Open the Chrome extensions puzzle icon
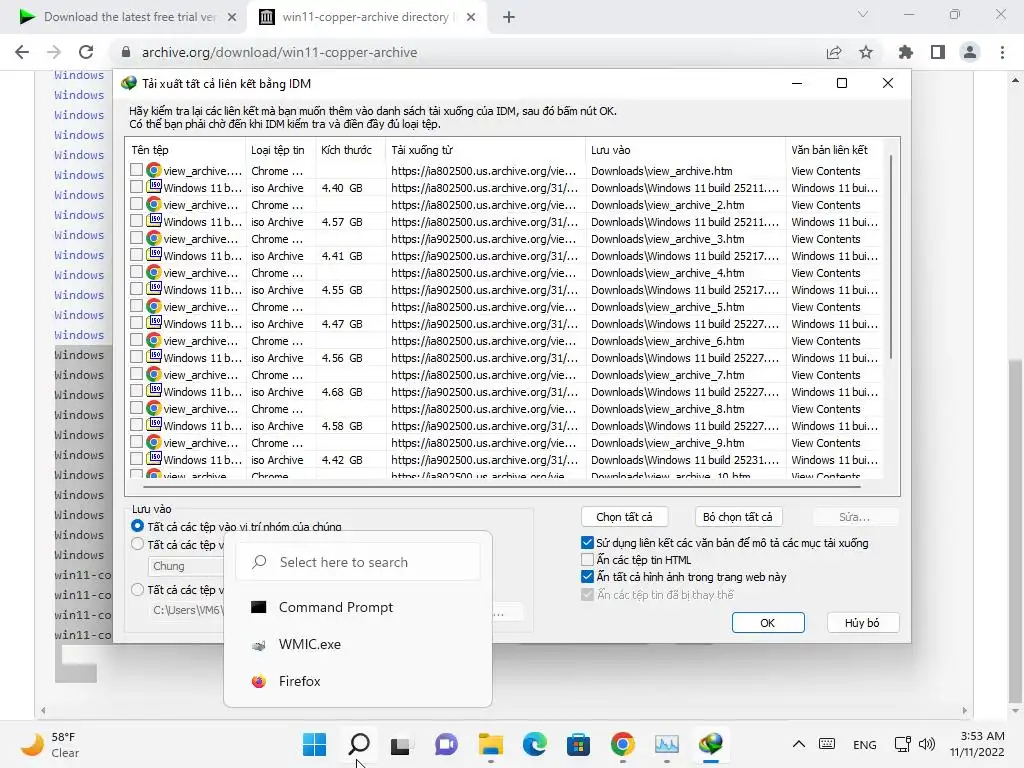Image resolution: width=1024 pixels, height=768 pixels. (x=905, y=52)
